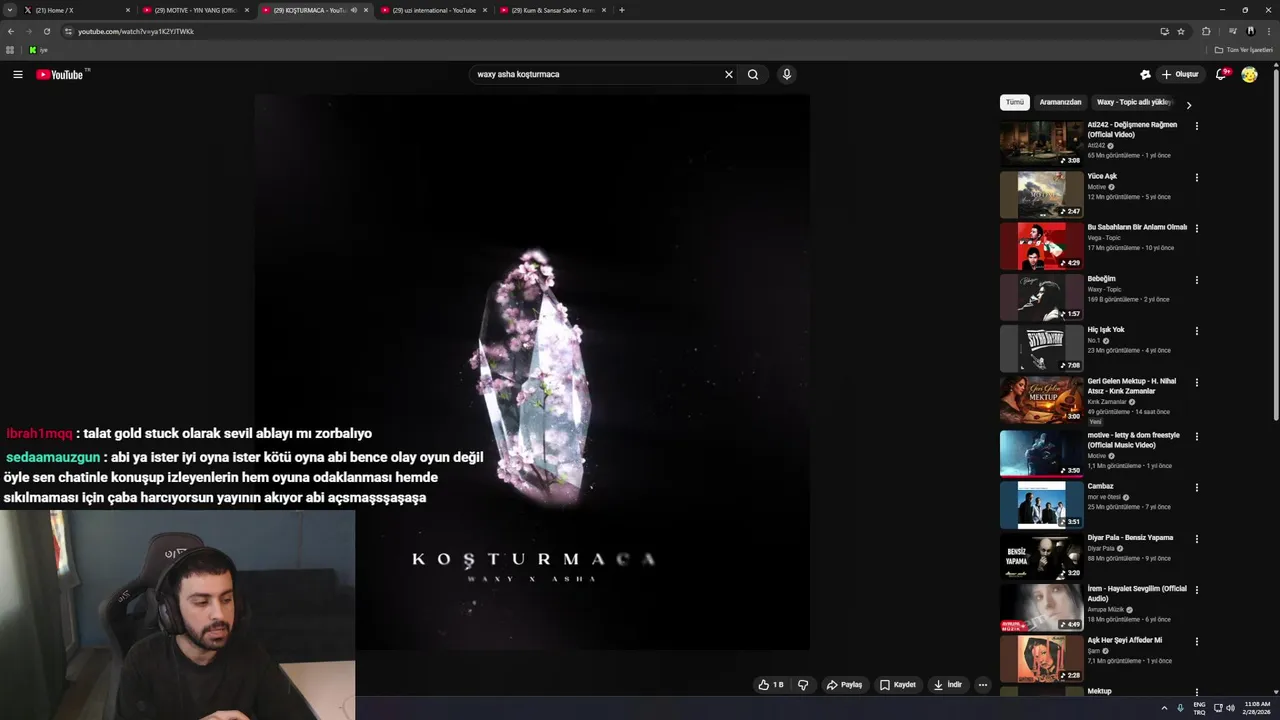Clear the search box with X icon

tap(729, 74)
